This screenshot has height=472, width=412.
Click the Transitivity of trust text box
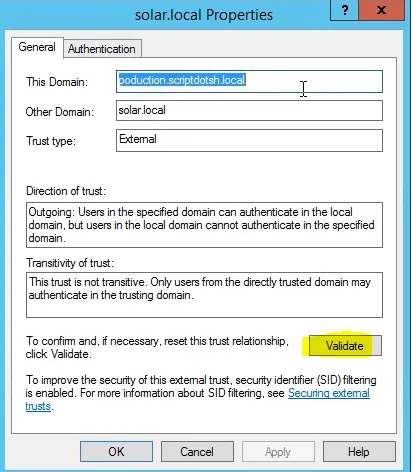pos(204,295)
